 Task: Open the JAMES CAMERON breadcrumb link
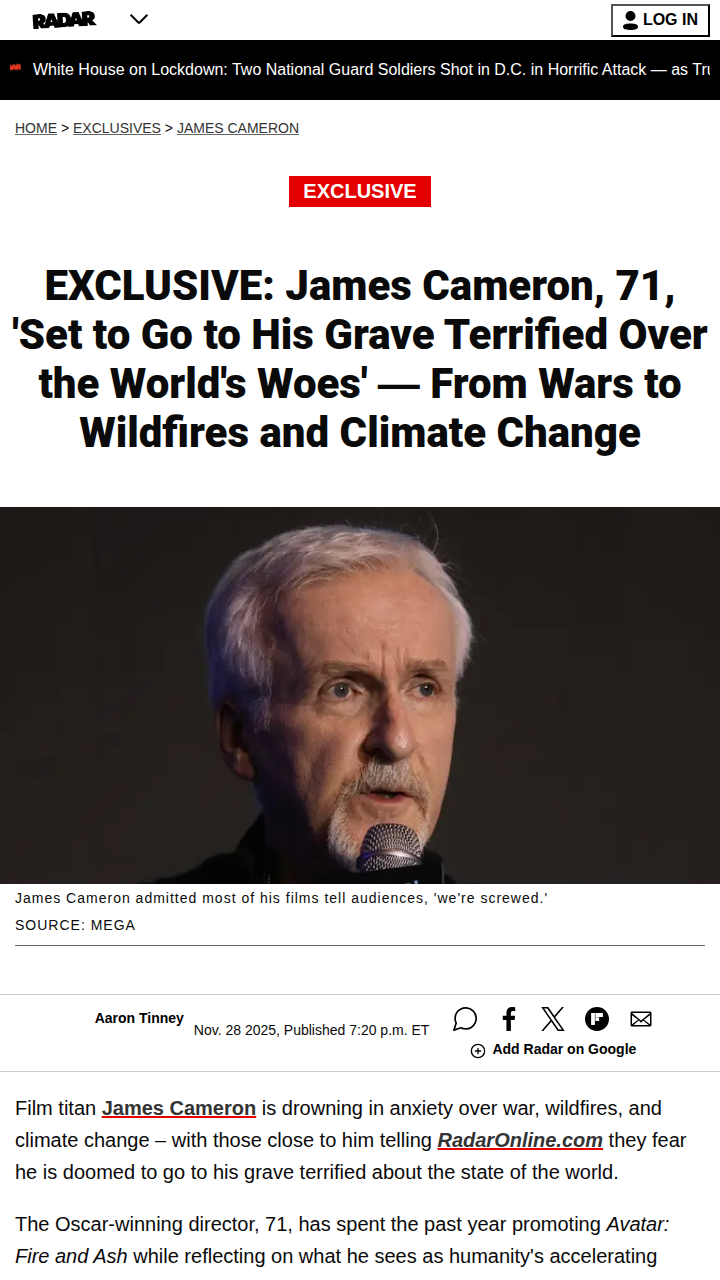(238, 128)
